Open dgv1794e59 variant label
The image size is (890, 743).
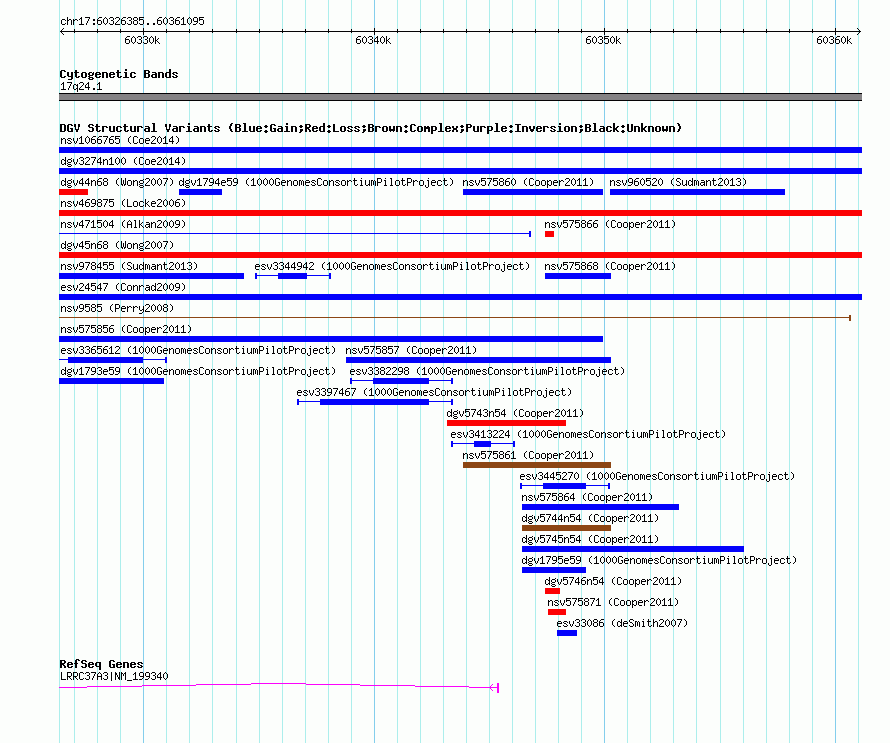tap(316, 182)
